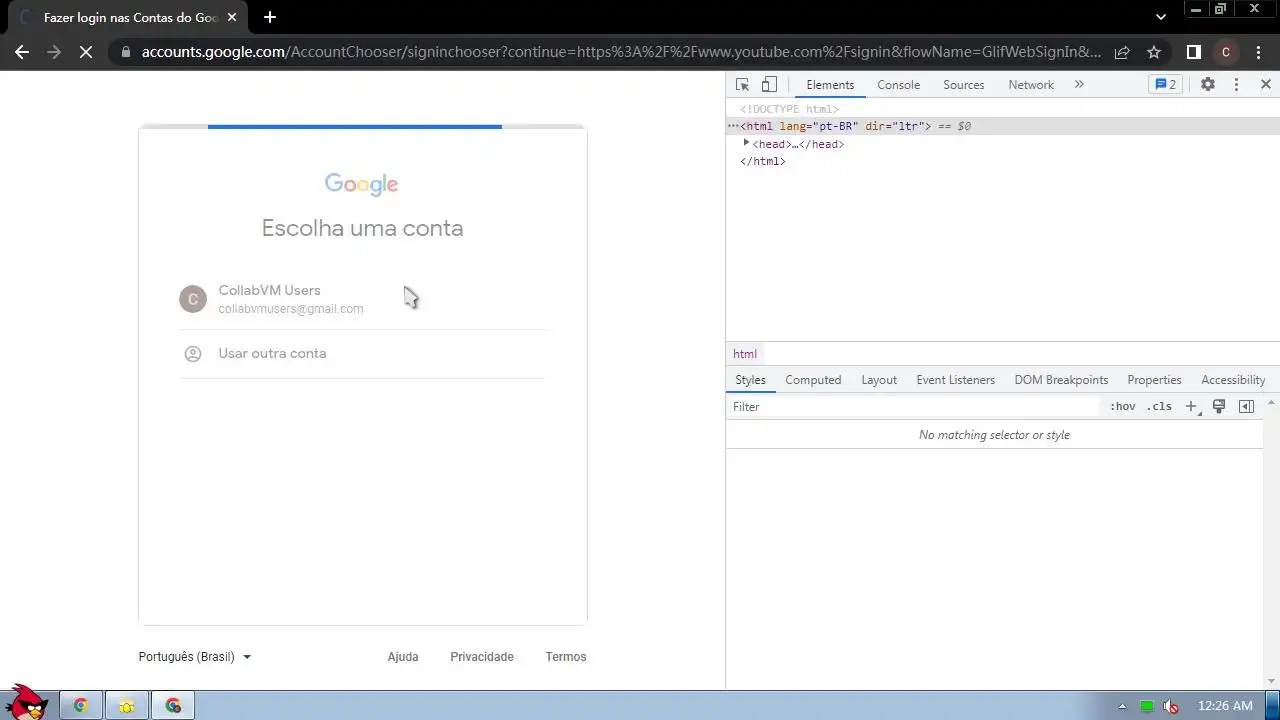Go back to the previous page
The image size is (1280, 720).
[x=22, y=52]
